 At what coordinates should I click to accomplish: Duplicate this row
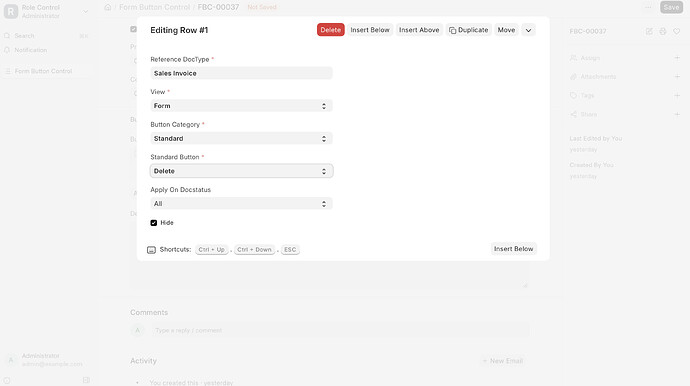click(468, 30)
